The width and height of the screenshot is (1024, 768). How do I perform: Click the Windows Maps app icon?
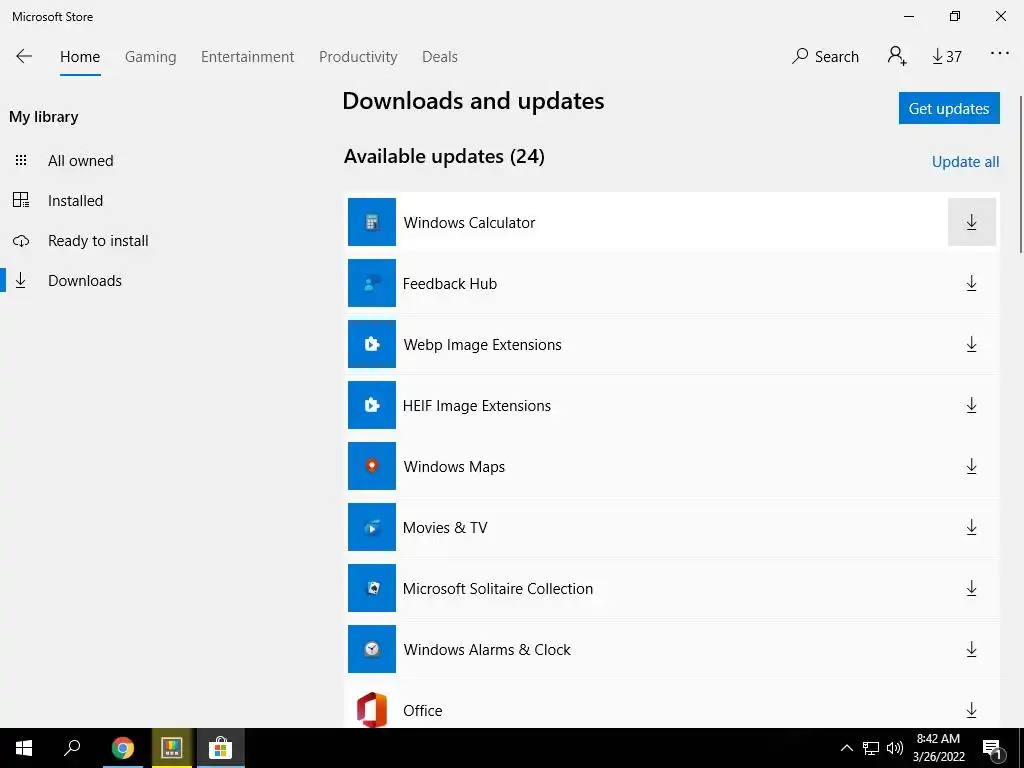(372, 466)
